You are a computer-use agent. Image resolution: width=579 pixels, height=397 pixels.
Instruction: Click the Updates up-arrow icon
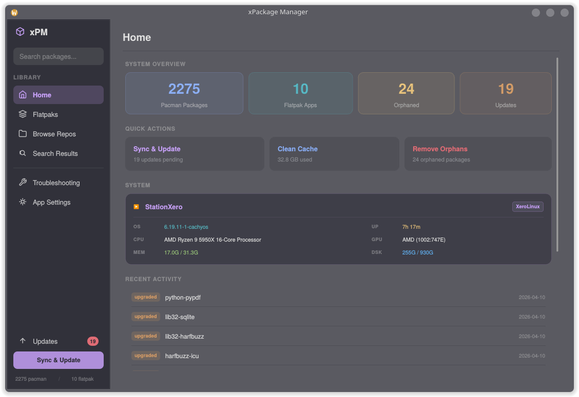[23, 341]
